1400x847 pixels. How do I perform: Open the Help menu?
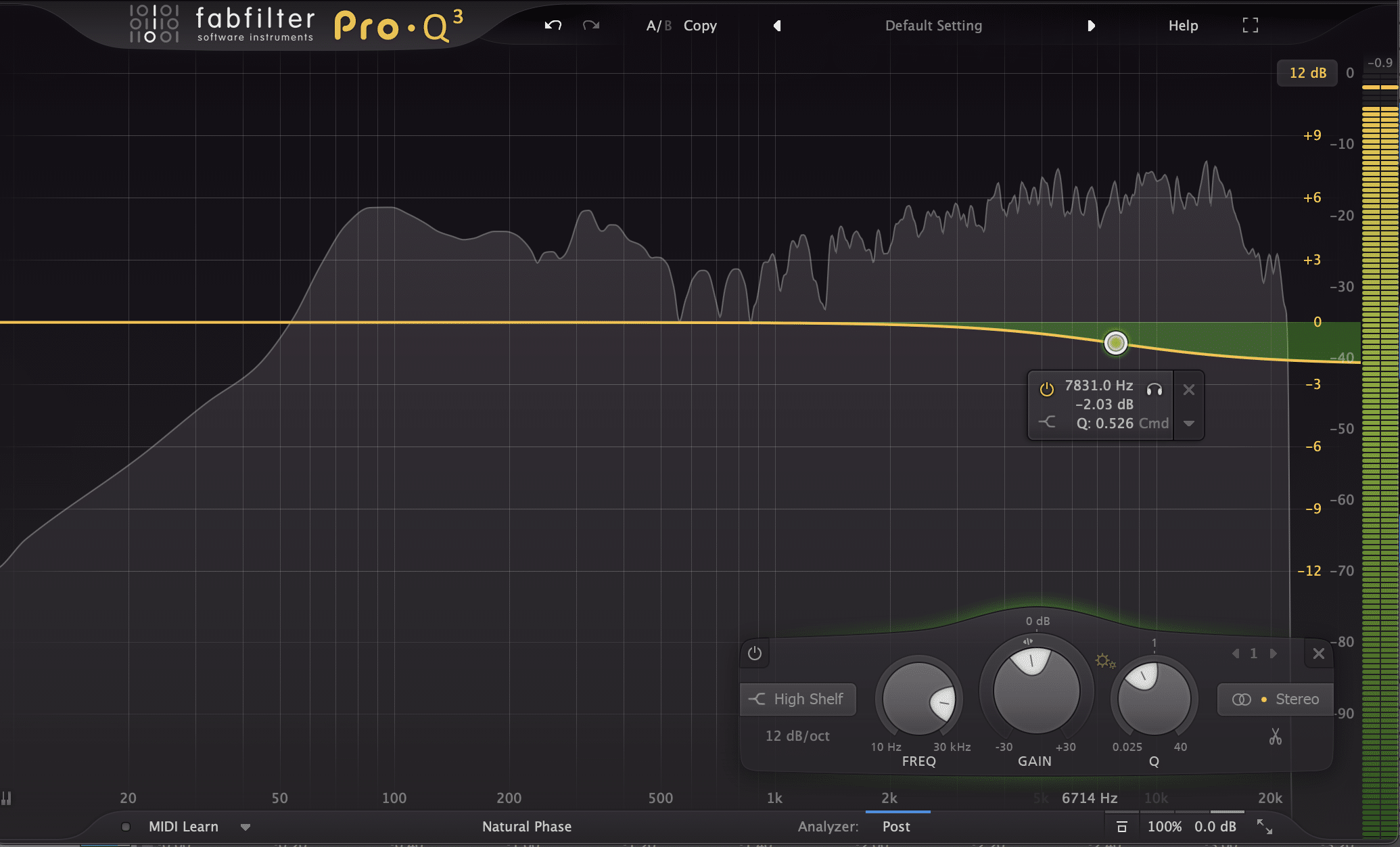(1183, 26)
